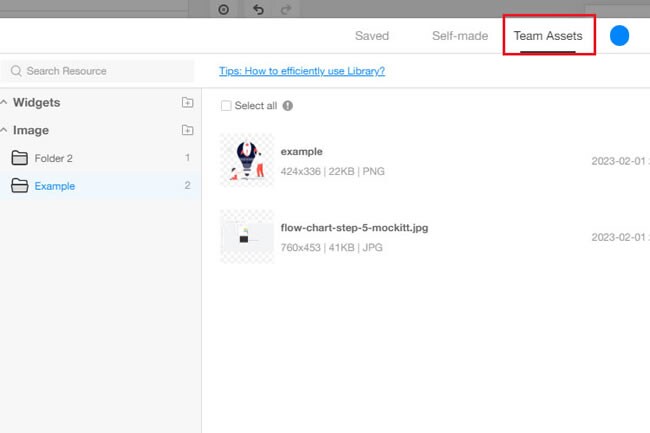This screenshot has height=433, width=650.
Task: Click the target preview icon in top toolbar
Action: point(223,9)
